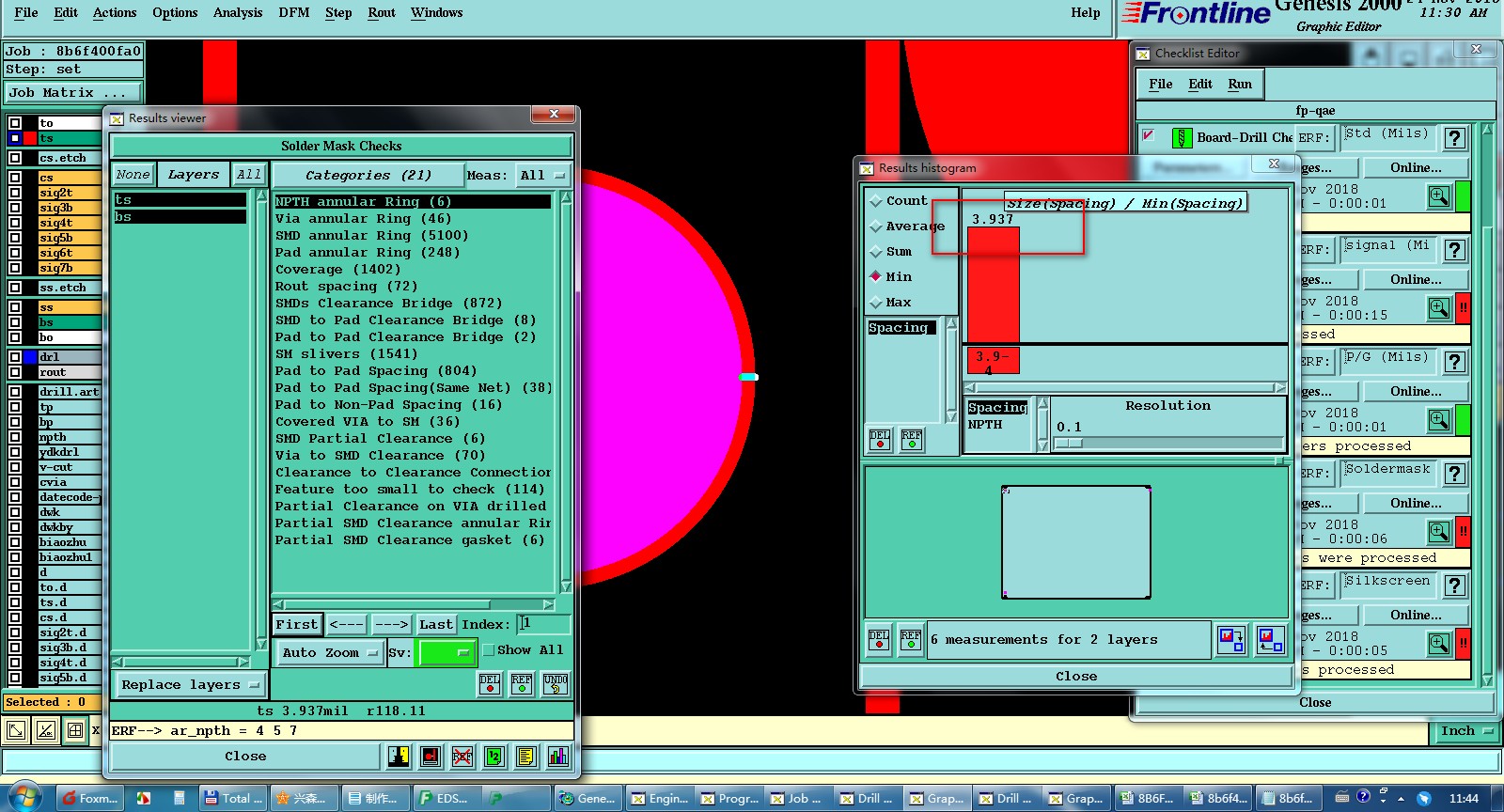Toggle the Show All checkbox
Screen dimensions: 1504x812
489,650
